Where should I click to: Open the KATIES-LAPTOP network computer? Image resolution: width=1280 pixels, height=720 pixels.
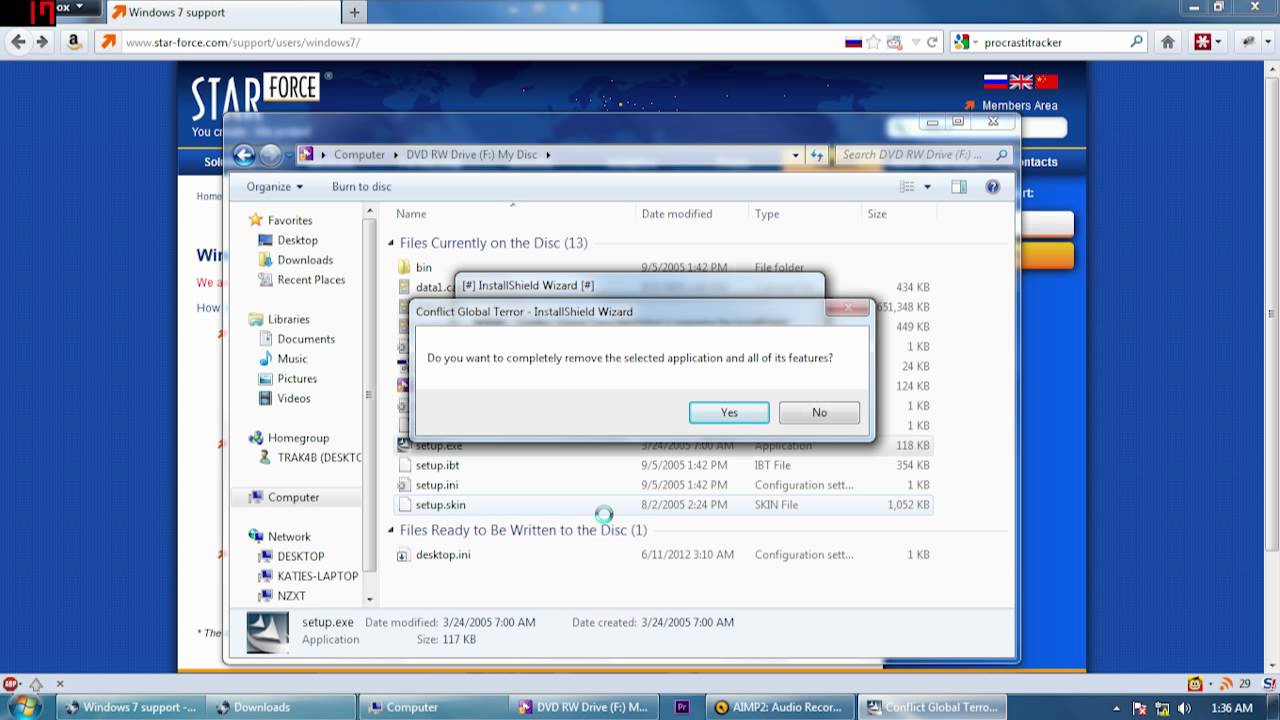coord(317,576)
